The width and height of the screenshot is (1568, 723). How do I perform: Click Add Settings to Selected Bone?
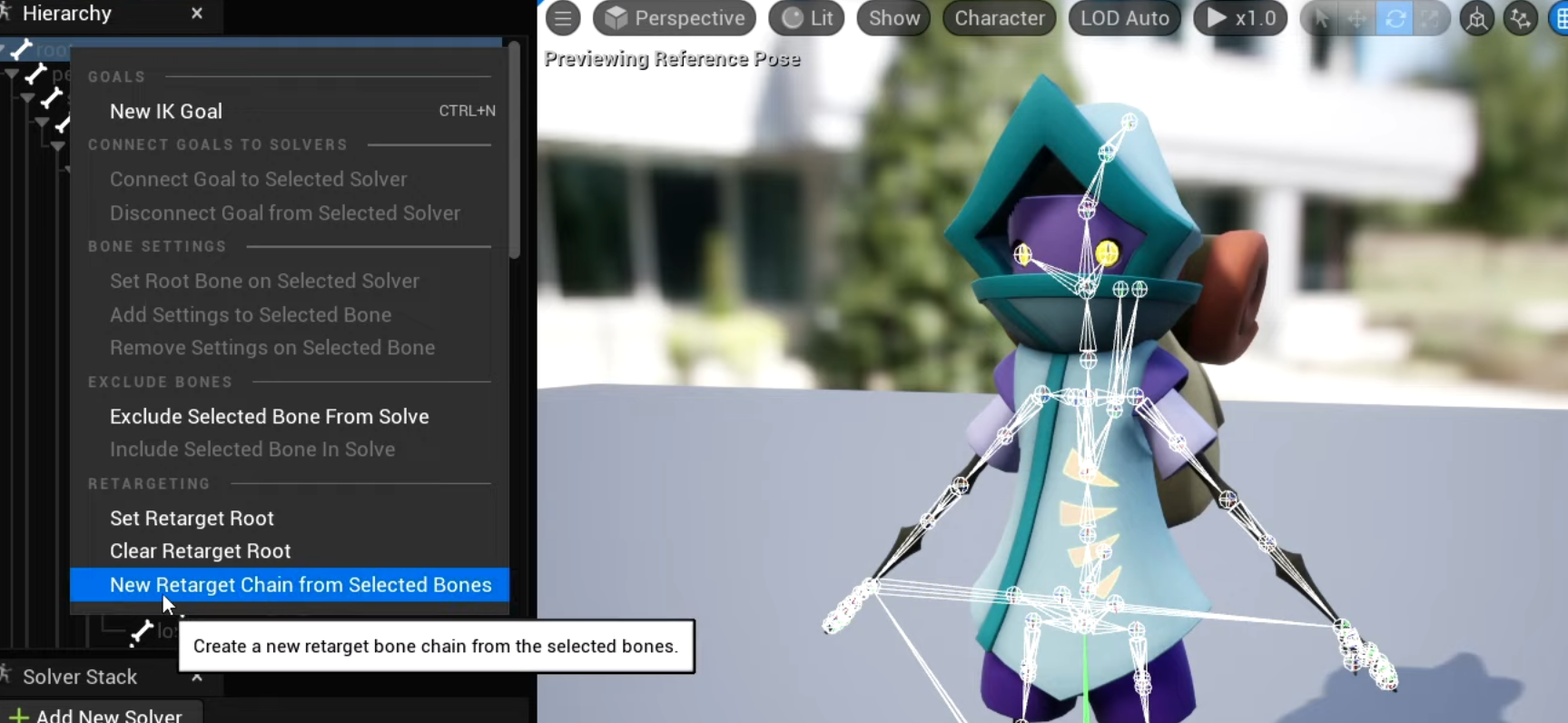tap(290, 314)
